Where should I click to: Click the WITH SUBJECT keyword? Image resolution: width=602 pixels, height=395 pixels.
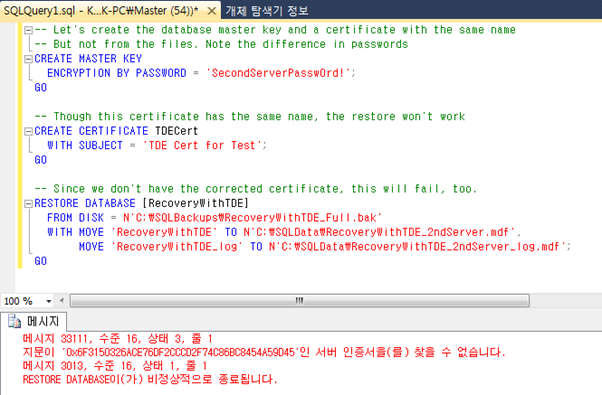pos(85,145)
